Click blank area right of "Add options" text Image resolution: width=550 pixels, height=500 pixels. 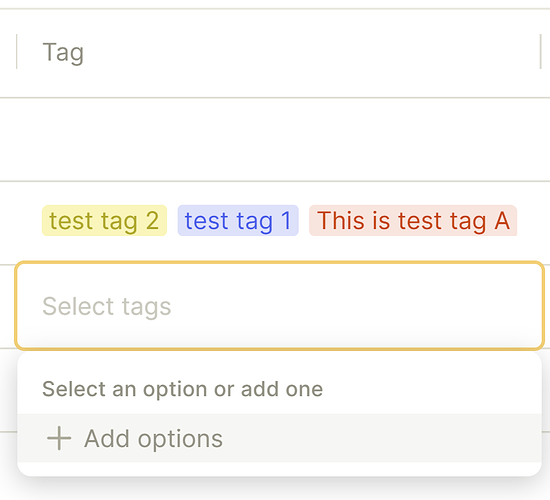pyautogui.click(x=381, y=438)
